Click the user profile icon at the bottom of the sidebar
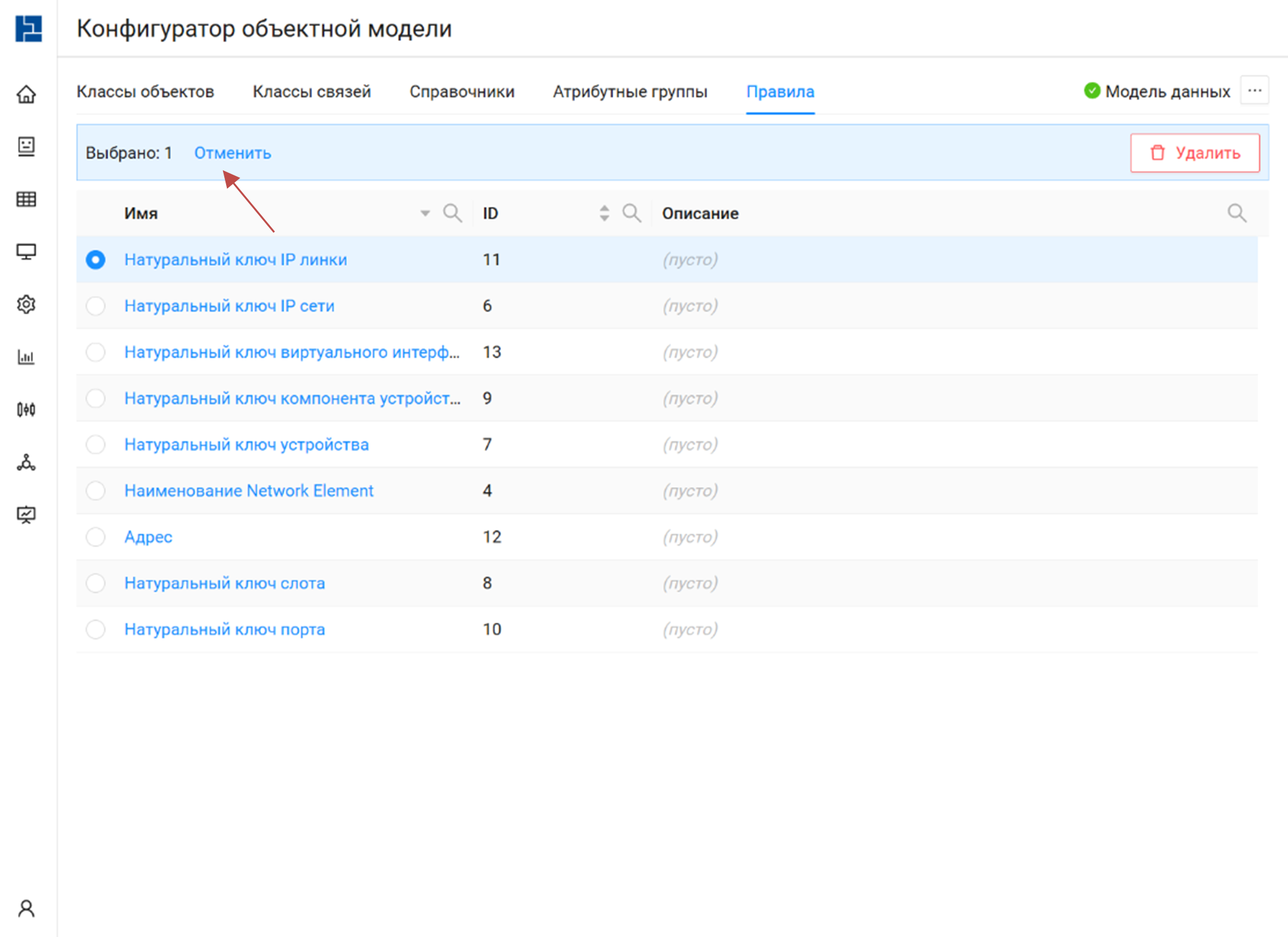This screenshot has height=937, width=1288. coord(26,908)
